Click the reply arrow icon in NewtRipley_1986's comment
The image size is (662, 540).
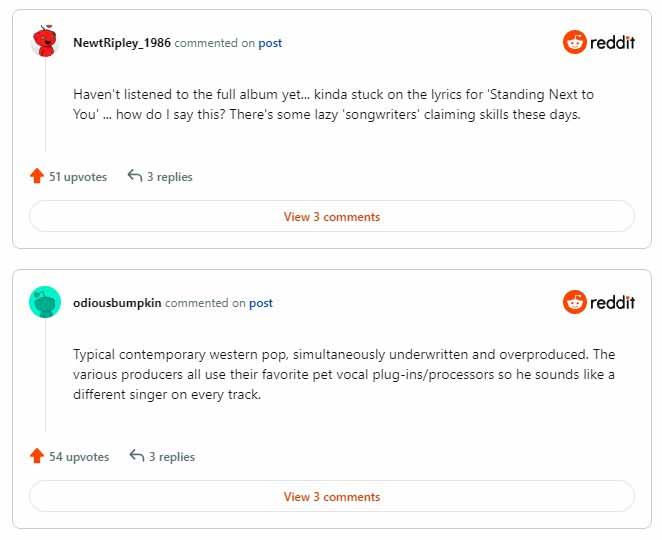135,176
